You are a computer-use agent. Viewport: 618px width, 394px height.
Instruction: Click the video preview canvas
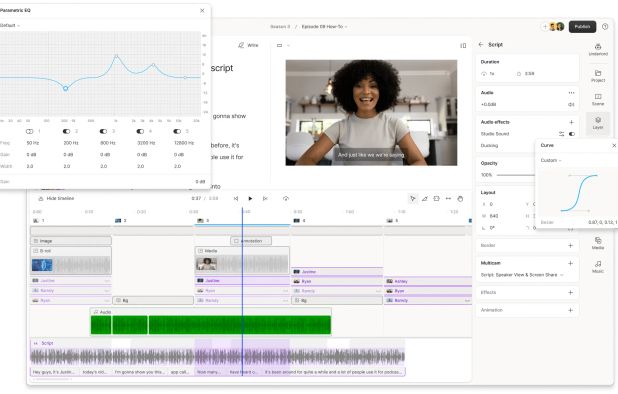click(371, 113)
